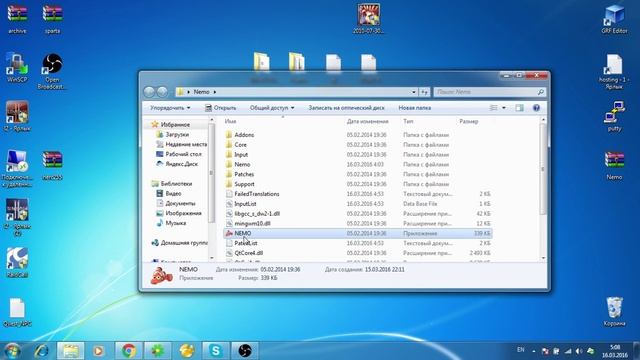Open the archive WinRAR desktop icon

17,18
